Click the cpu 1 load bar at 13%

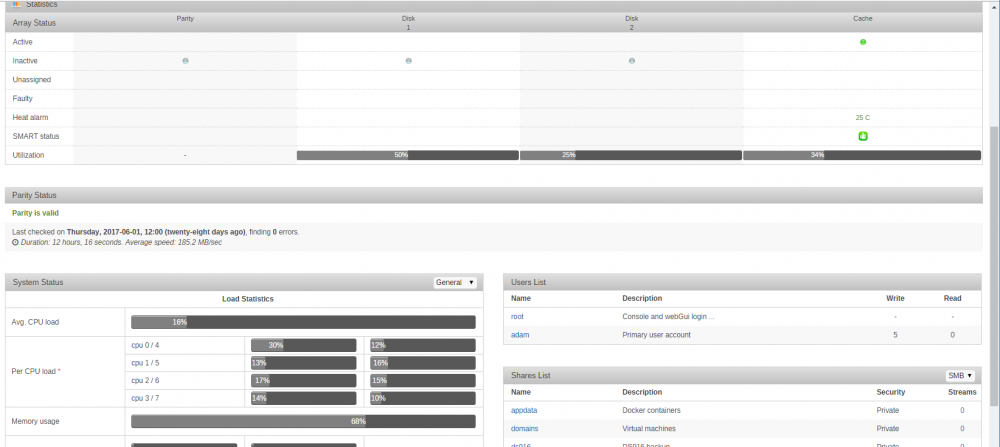pyautogui.click(x=304, y=363)
